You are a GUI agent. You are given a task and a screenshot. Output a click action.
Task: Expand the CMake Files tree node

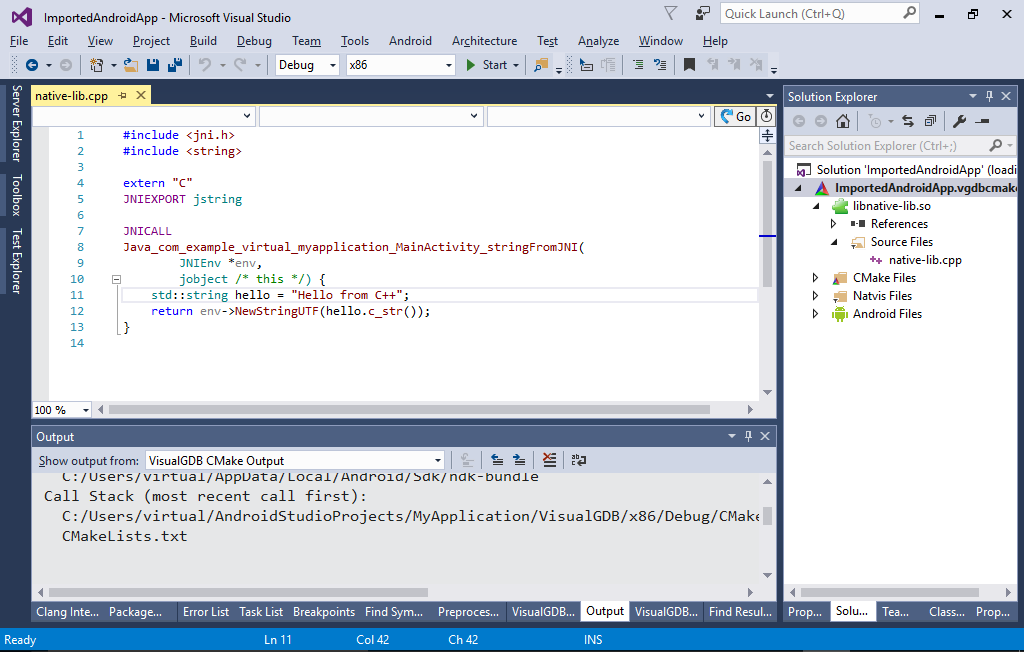[x=817, y=278]
